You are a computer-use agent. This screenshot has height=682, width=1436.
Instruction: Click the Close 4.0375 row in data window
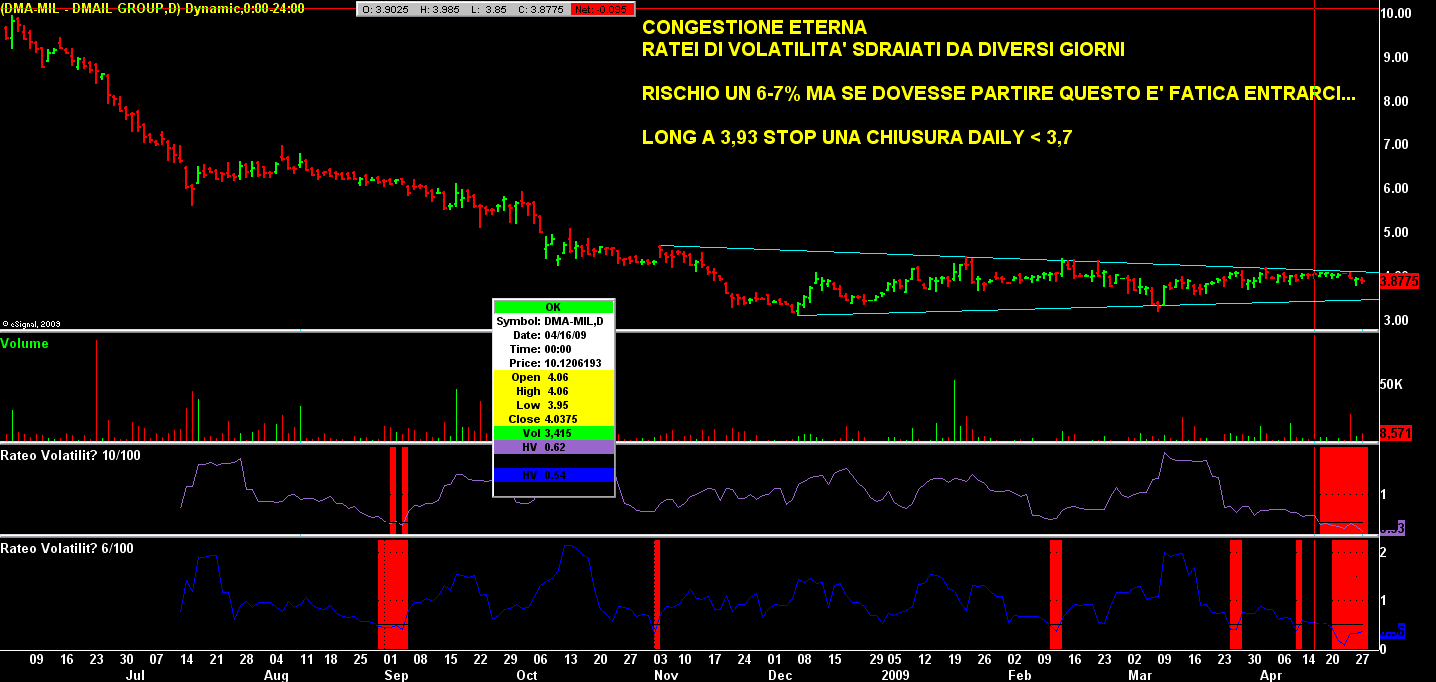553,418
